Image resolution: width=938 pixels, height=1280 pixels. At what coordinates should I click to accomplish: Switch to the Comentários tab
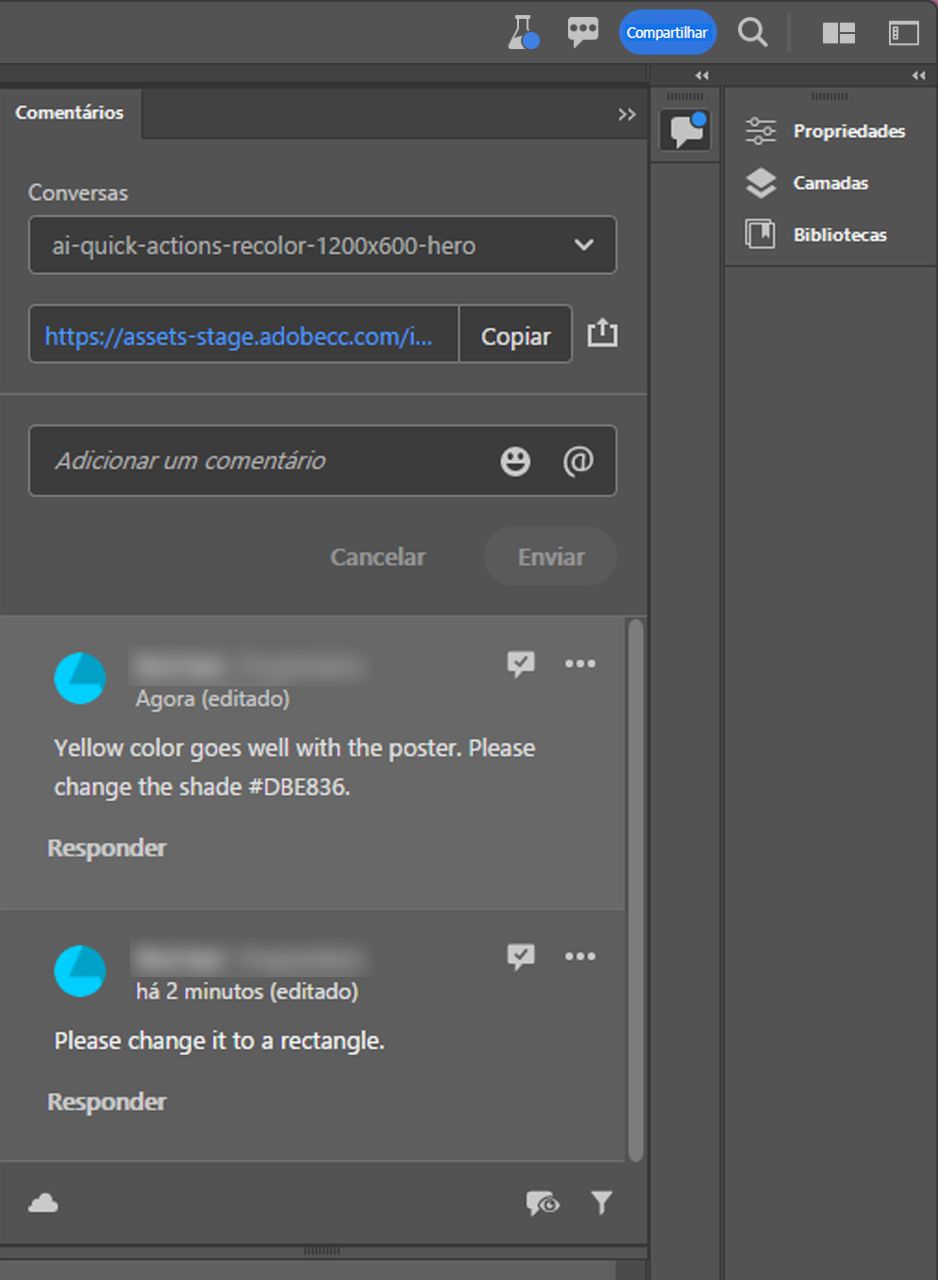coord(70,113)
